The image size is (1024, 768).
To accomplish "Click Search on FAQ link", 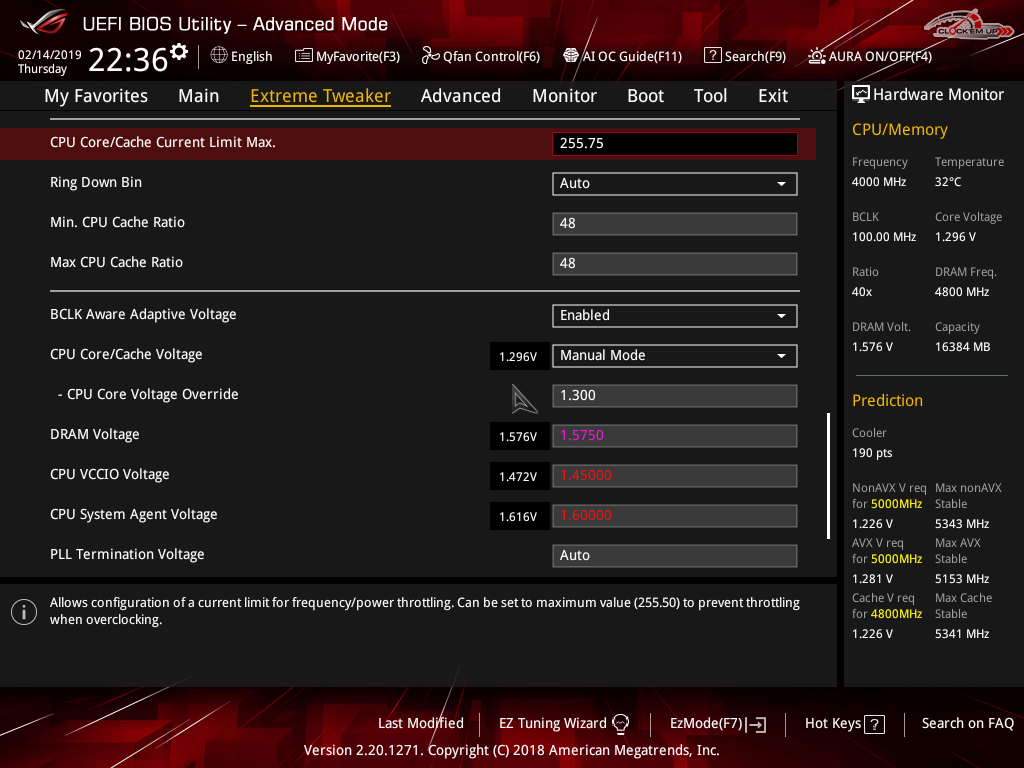I will [x=967, y=723].
